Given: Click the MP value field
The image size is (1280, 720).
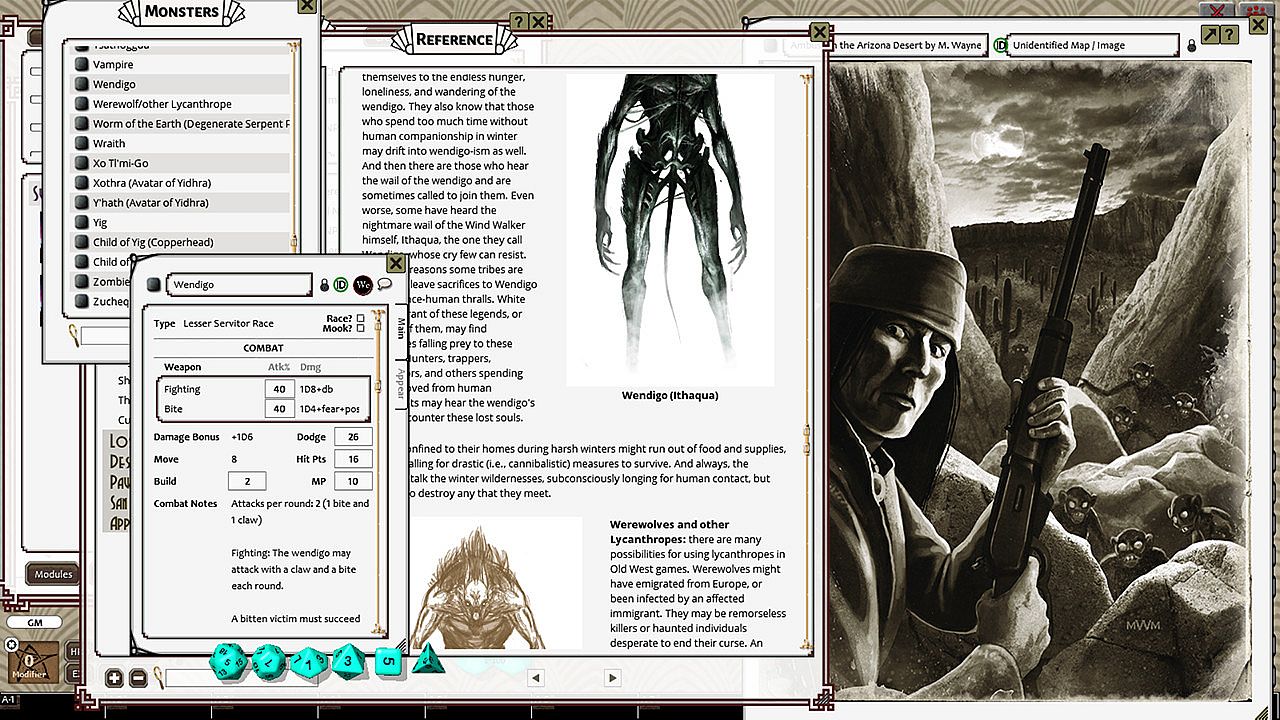Looking at the screenshot, I should click(353, 481).
